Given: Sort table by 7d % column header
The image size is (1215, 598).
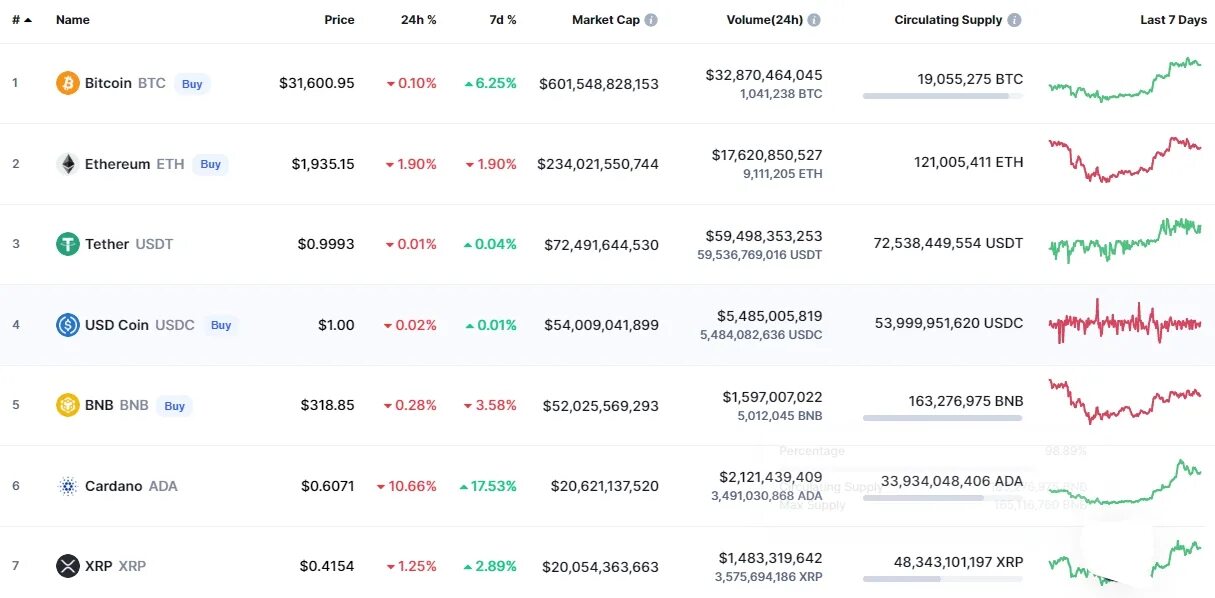Looking at the screenshot, I should [501, 20].
